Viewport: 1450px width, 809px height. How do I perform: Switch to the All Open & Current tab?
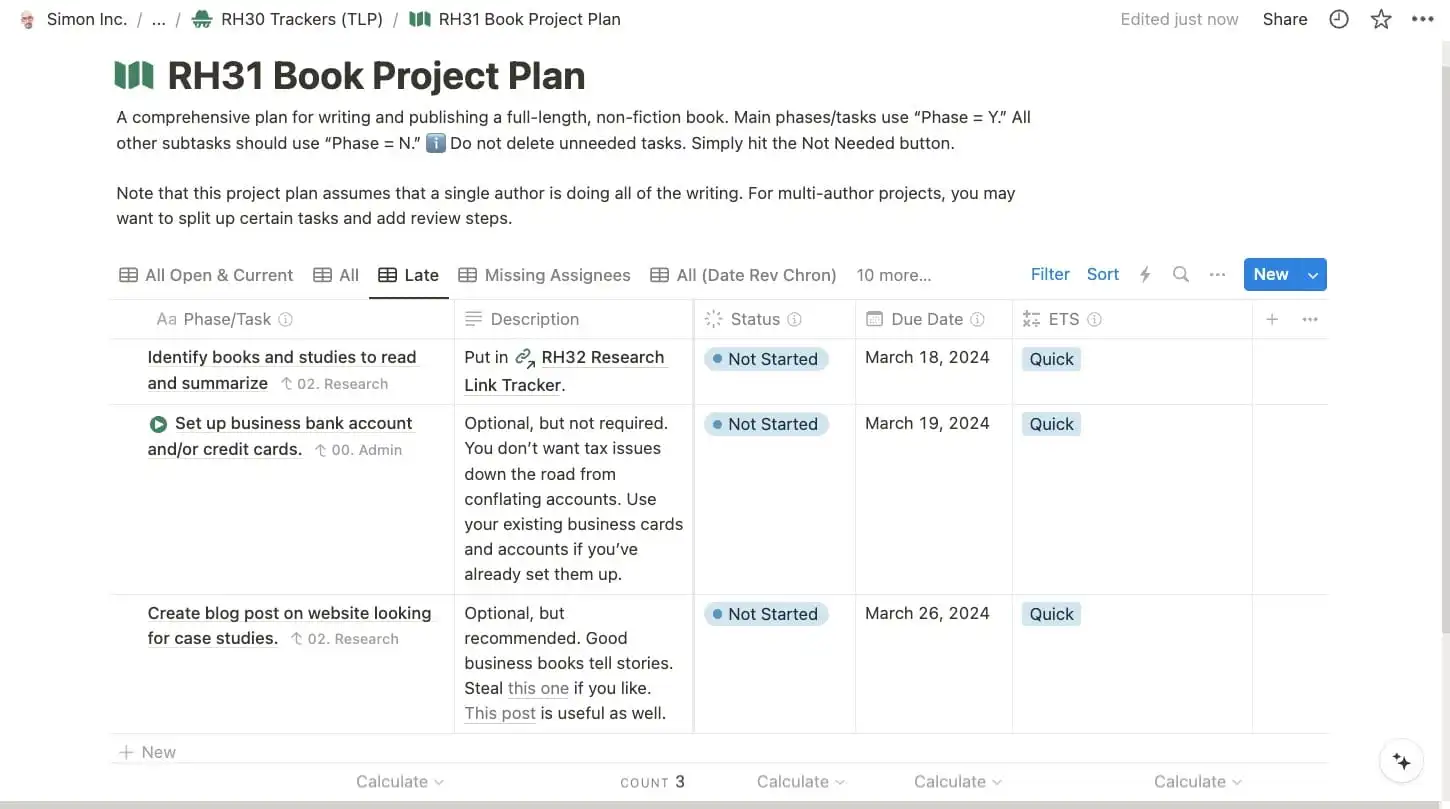206,275
